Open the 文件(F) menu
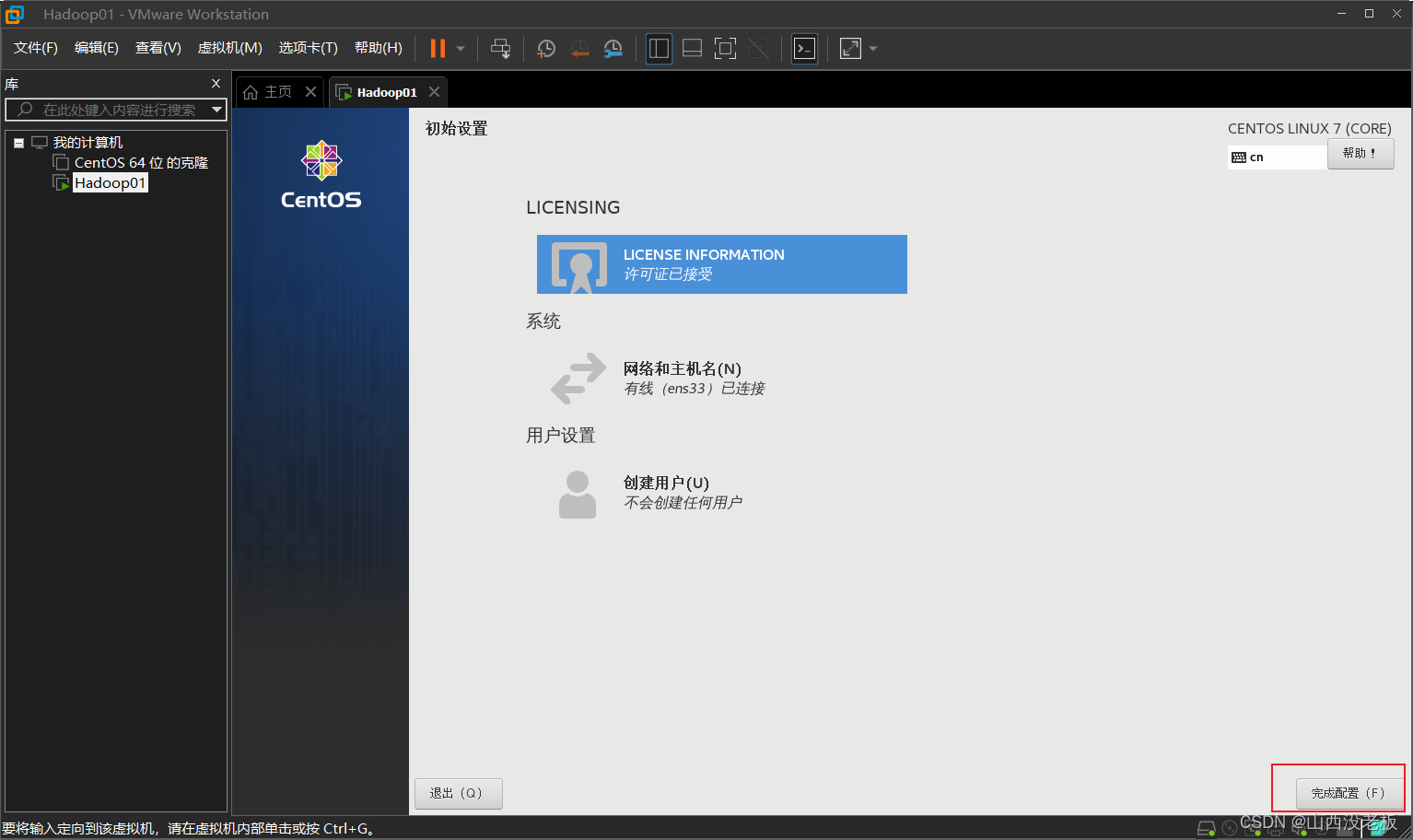Screen dimensions: 1413x840 pos(36,48)
